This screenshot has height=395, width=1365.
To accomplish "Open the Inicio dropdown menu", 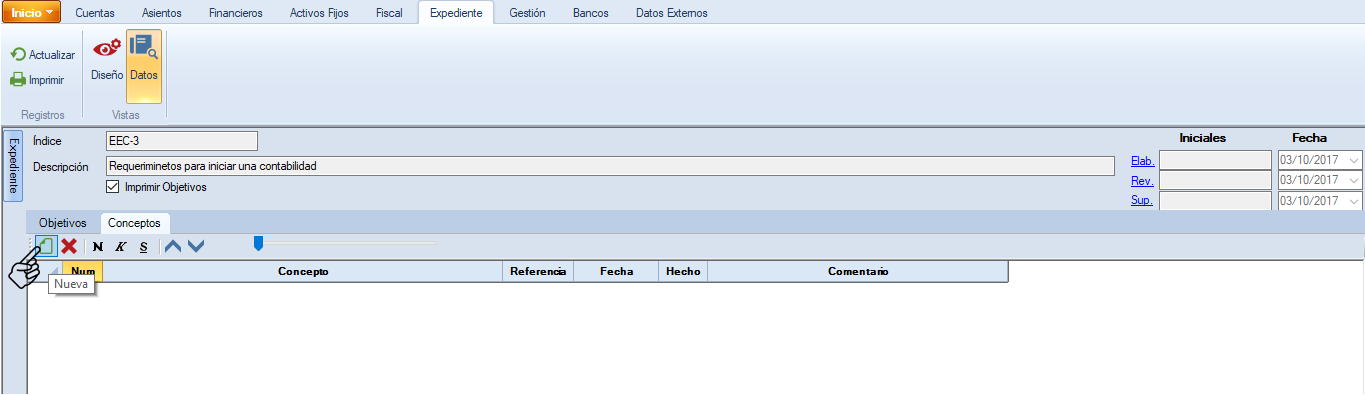I will (32, 13).
